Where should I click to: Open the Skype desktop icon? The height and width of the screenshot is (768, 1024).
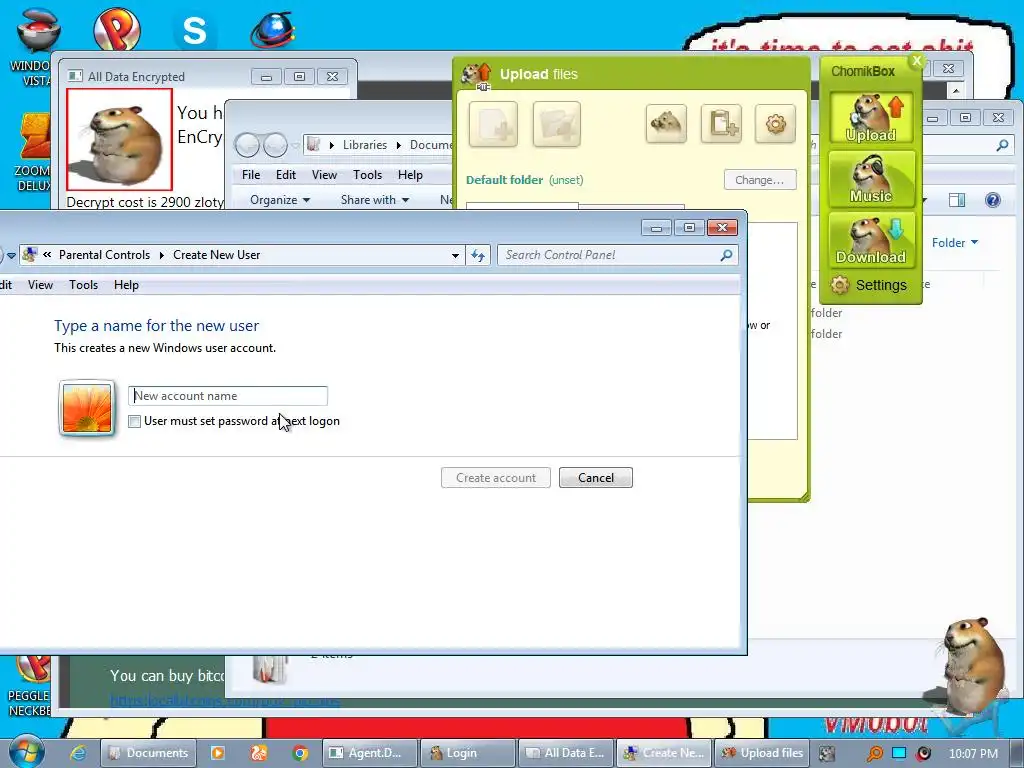(x=194, y=30)
